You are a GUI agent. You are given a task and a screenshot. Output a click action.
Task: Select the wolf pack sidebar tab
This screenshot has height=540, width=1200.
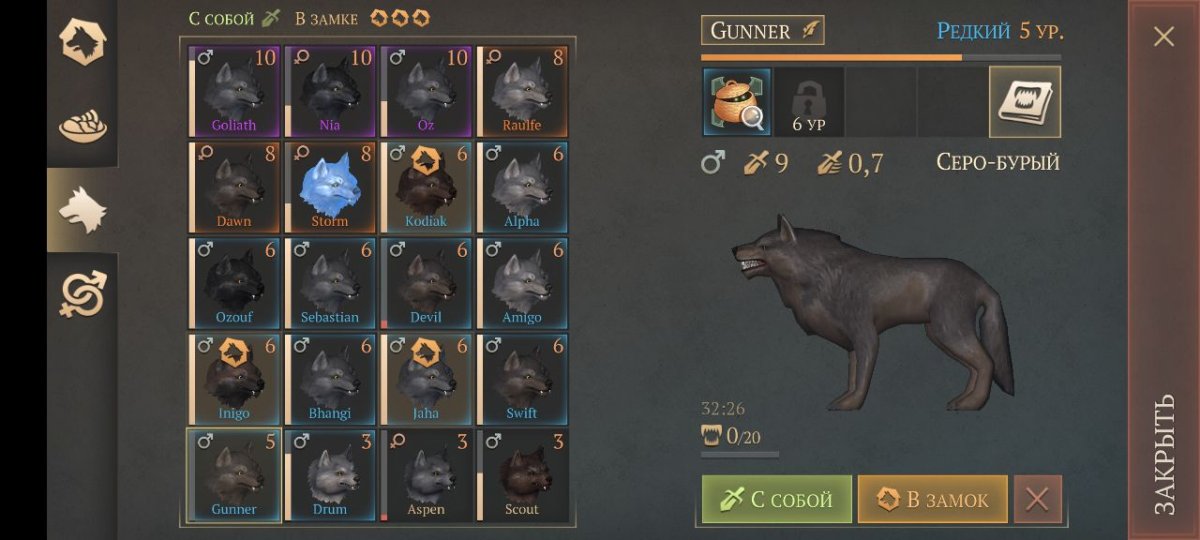tap(82, 209)
